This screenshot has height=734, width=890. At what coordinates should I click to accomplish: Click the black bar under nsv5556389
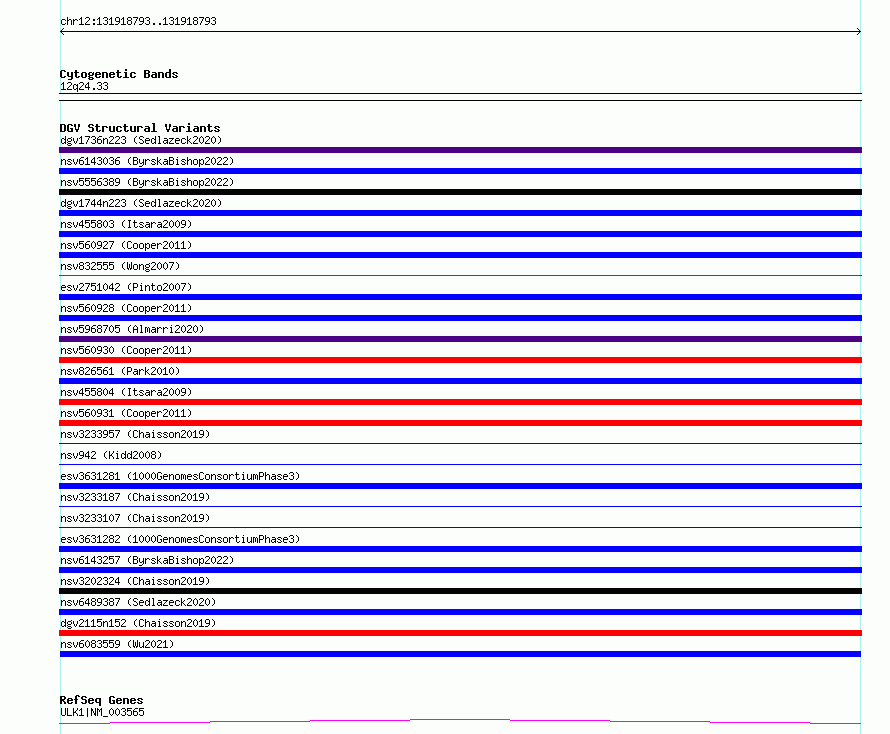click(x=460, y=192)
